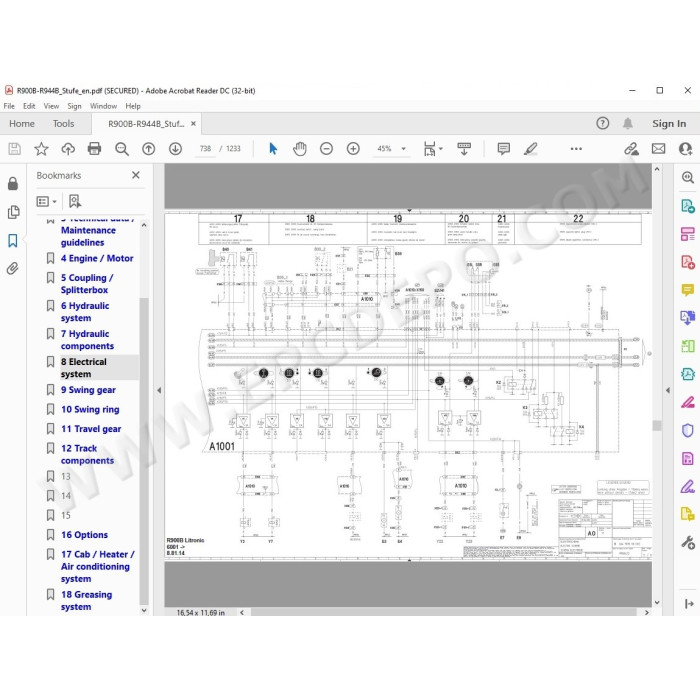
Task: Send file by email envelope
Action: click(658, 149)
